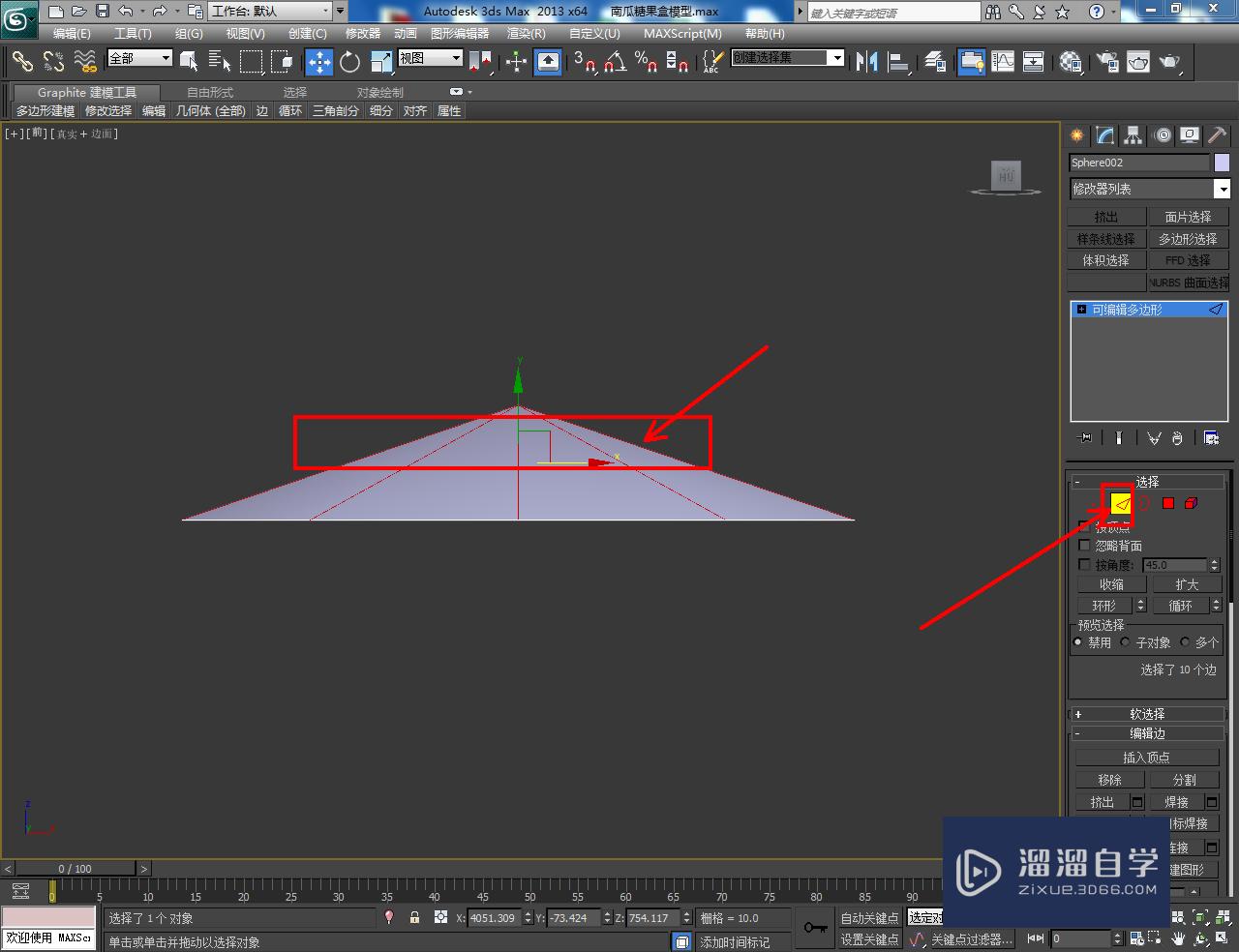Open 渲染(R) menu
Viewport: 1239px width, 952px height.
tap(526, 33)
